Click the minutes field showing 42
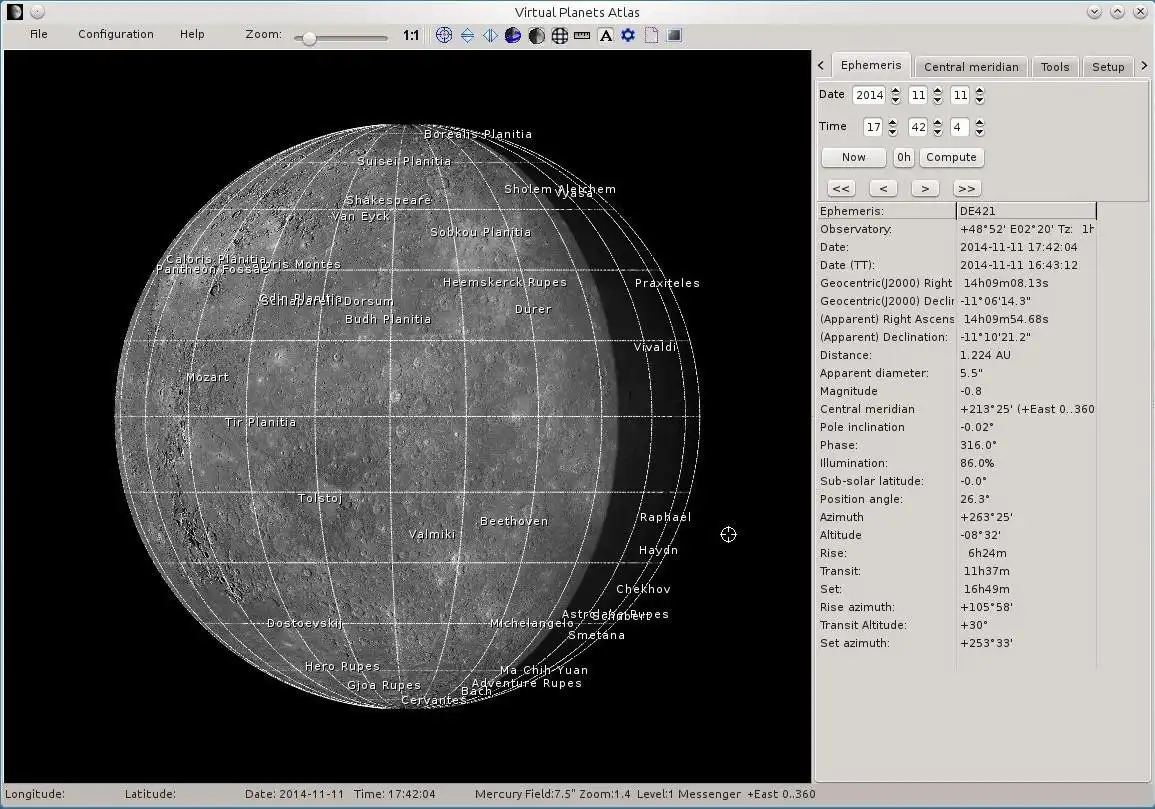Viewport: 1155px width, 809px height. coord(918,127)
